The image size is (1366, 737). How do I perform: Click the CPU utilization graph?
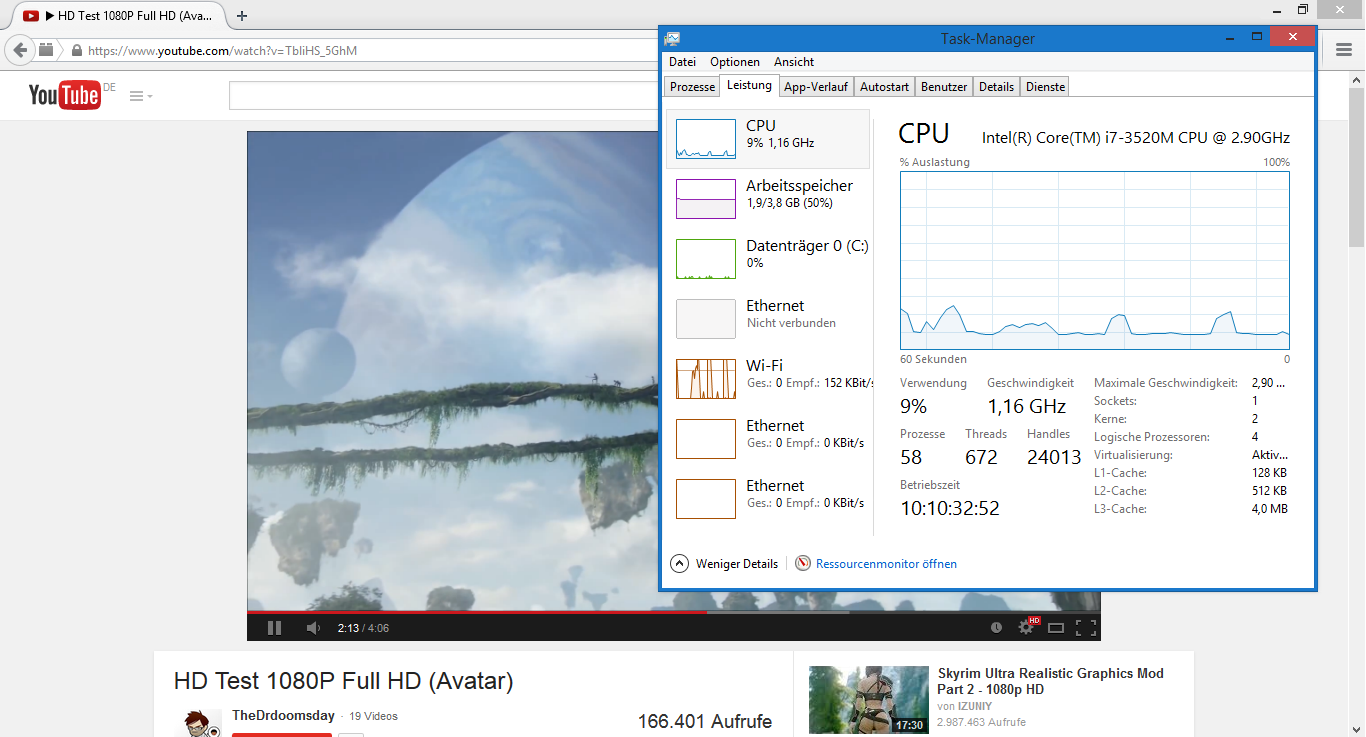coord(1095,260)
